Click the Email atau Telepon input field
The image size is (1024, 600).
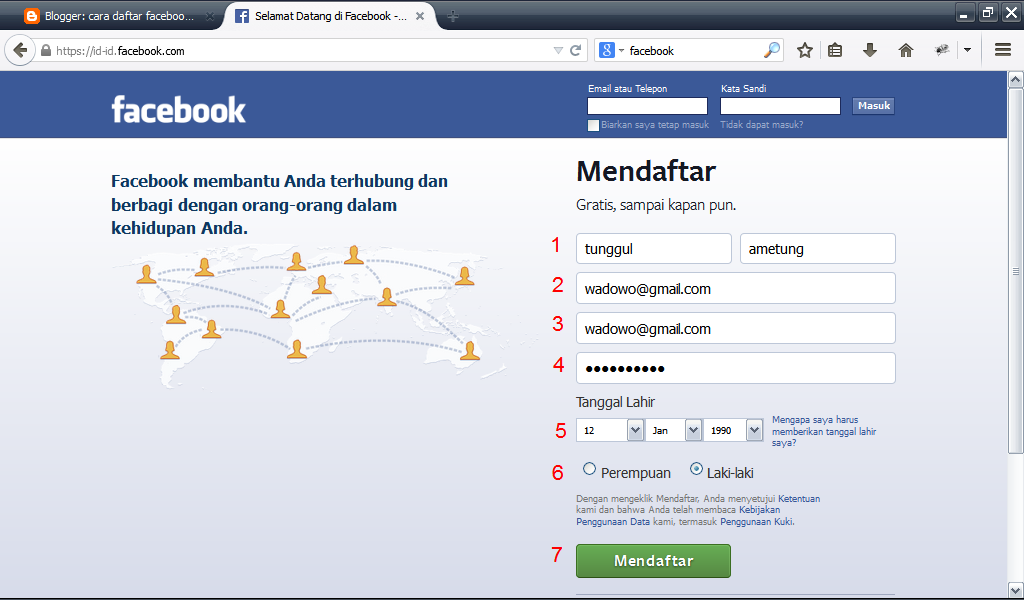point(647,105)
